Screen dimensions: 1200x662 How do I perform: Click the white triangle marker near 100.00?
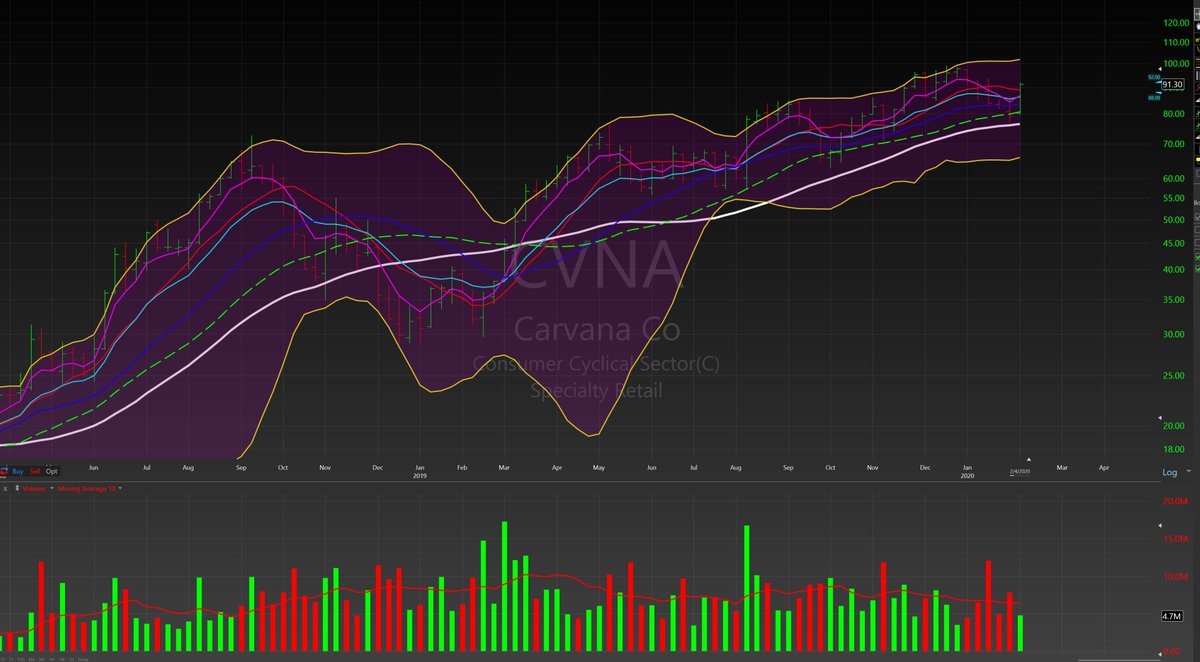pos(1160,69)
